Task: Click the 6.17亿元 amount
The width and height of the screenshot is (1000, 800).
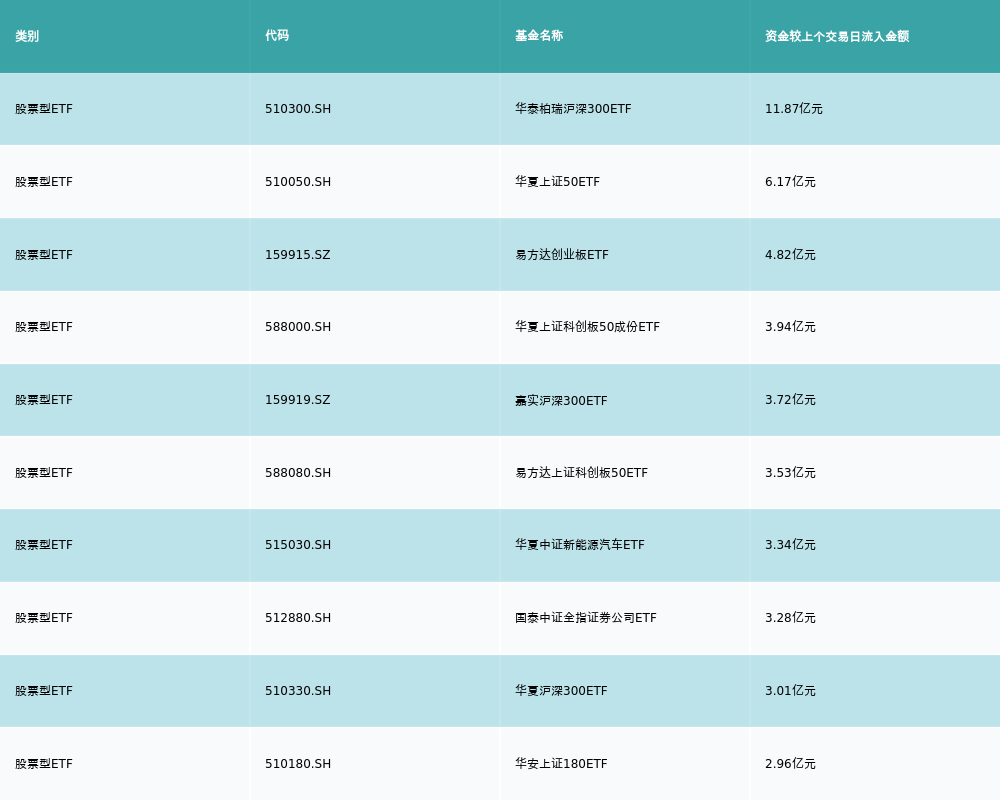Action: (x=790, y=182)
